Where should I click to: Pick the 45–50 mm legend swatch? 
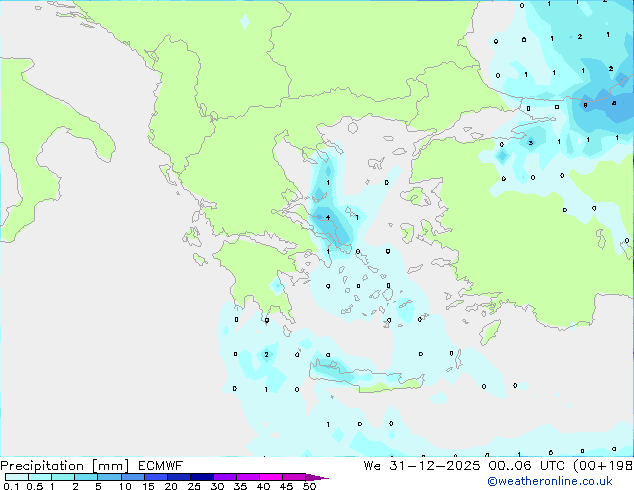pos(294,477)
